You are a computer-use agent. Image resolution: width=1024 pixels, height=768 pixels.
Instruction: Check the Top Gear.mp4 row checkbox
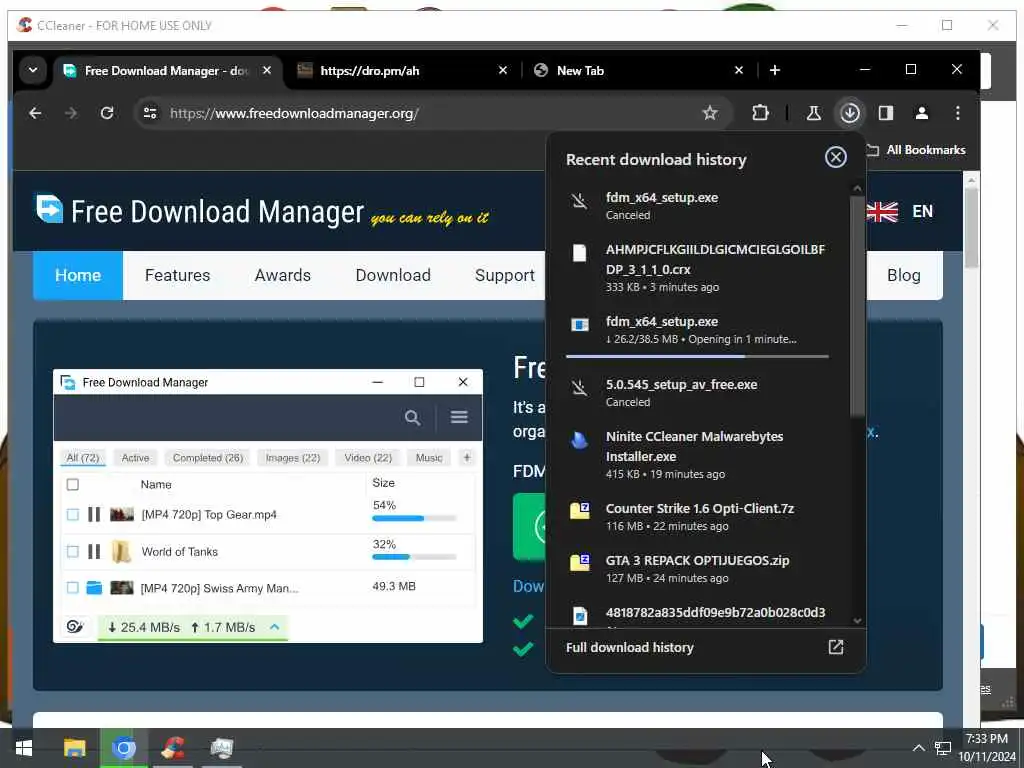pyautogui.click(x=72, y=515)
